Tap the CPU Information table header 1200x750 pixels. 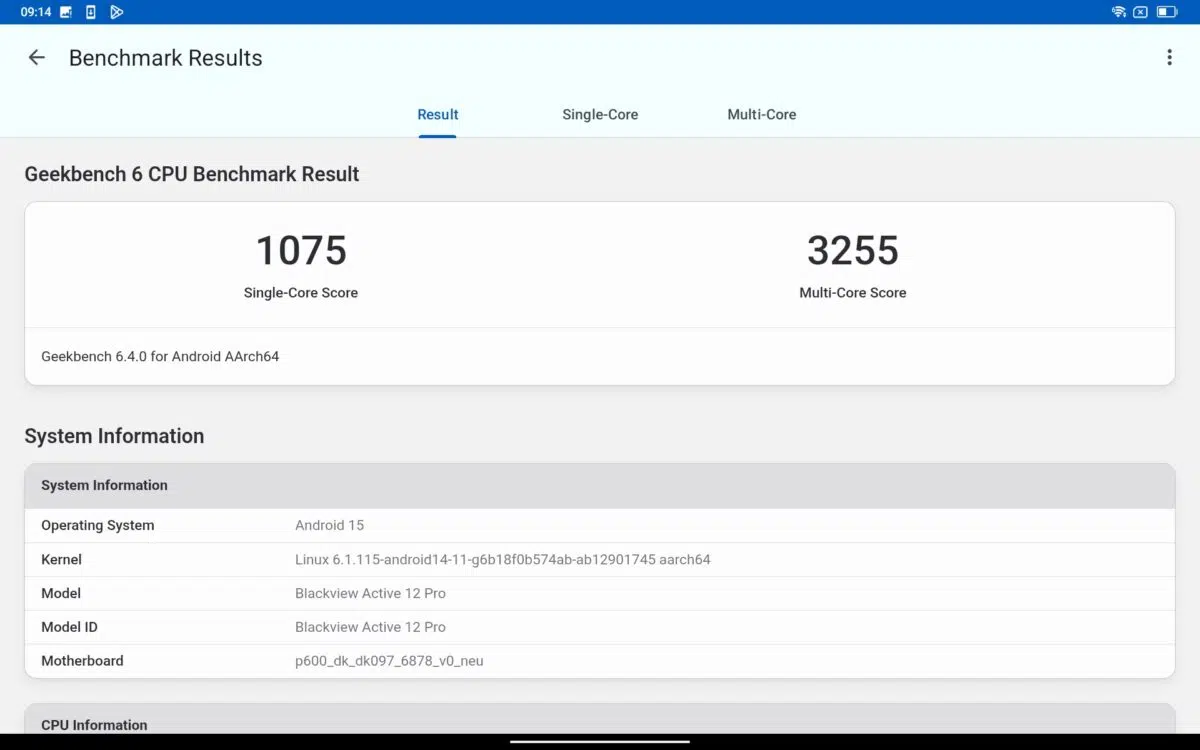click(600, 719)
